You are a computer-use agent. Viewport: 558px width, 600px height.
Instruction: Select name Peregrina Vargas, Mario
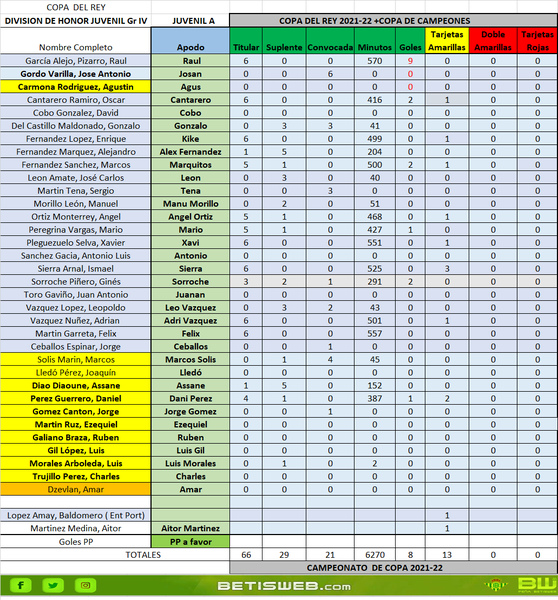pos(76,230)
